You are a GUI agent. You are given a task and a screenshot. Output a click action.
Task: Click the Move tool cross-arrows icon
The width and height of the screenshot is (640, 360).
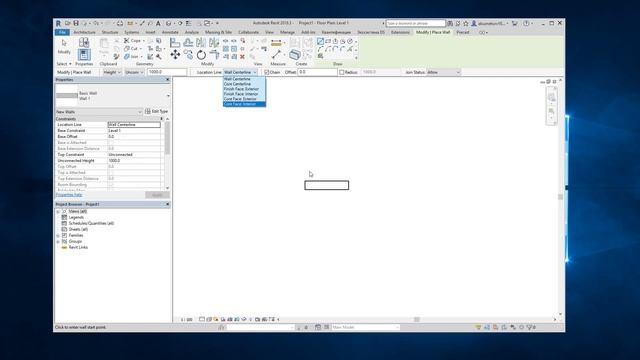tap(175, 54)
